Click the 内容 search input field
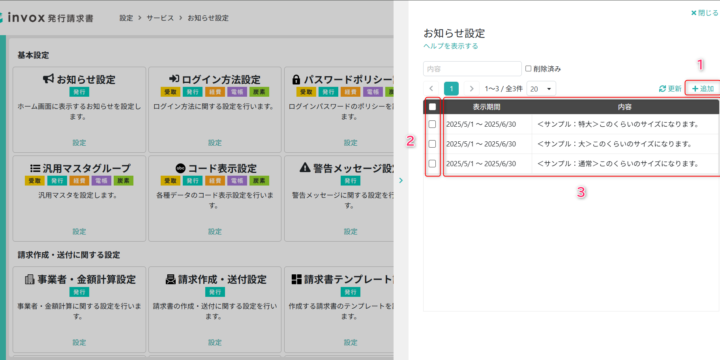 [472, 68]
